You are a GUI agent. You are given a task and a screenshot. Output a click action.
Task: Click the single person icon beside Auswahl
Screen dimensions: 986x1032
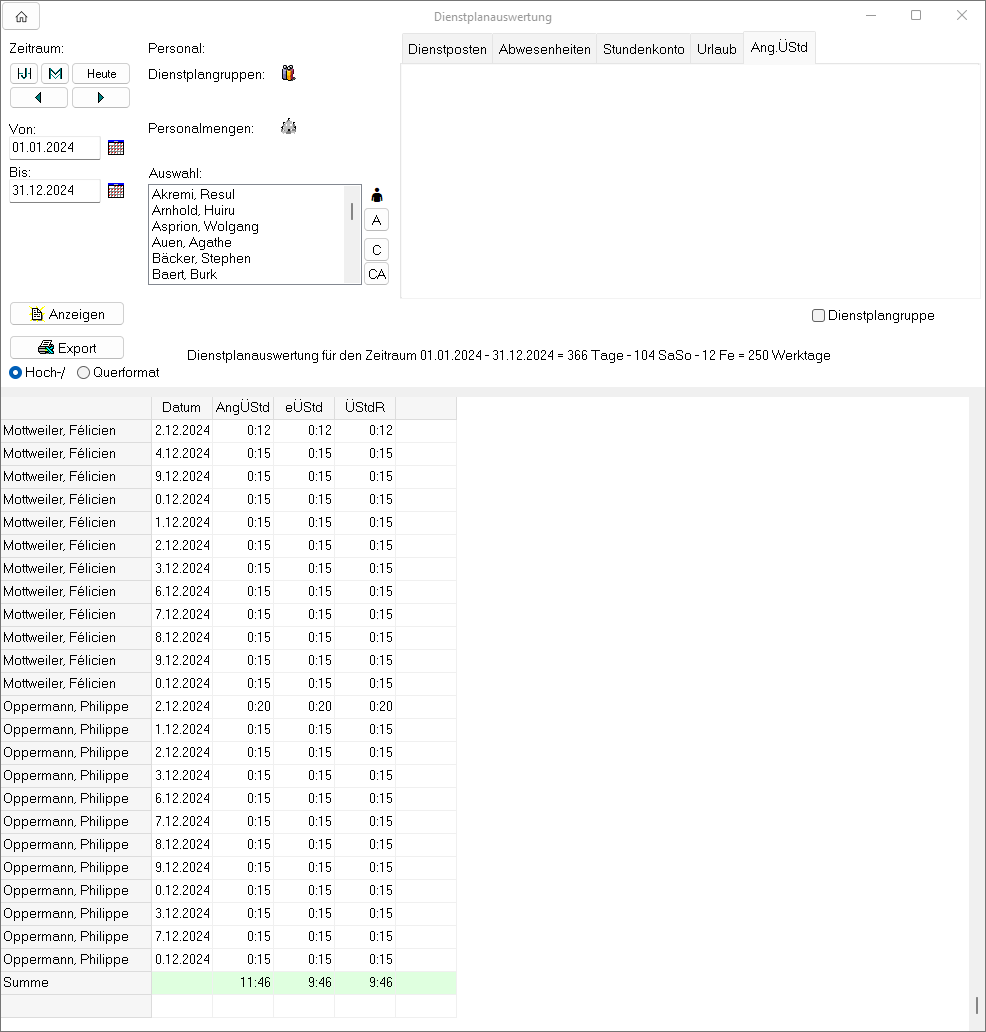point(377,195)
